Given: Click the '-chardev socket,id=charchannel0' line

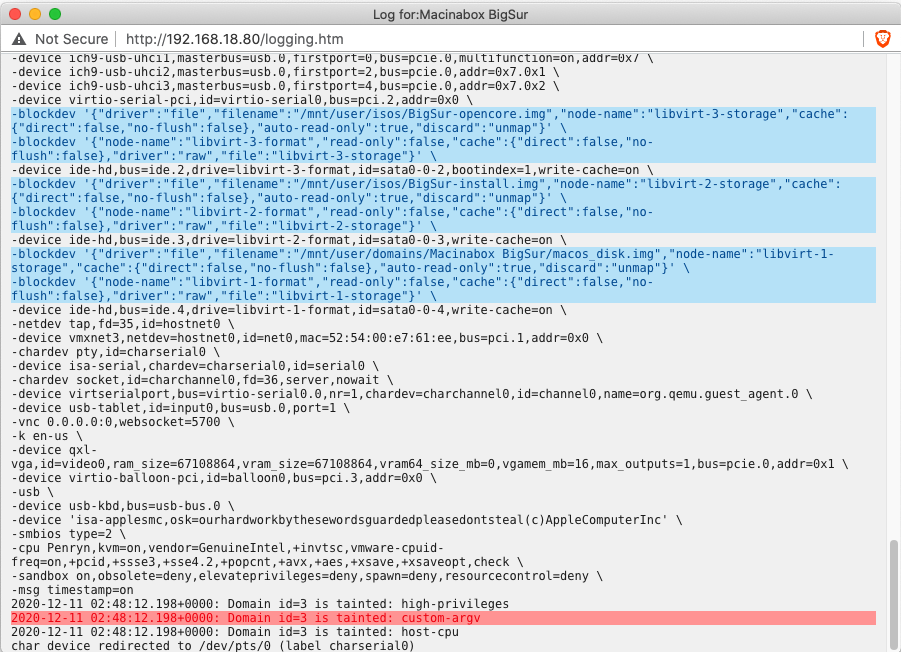Looking at the screenshot, I should tap(202, 380).
